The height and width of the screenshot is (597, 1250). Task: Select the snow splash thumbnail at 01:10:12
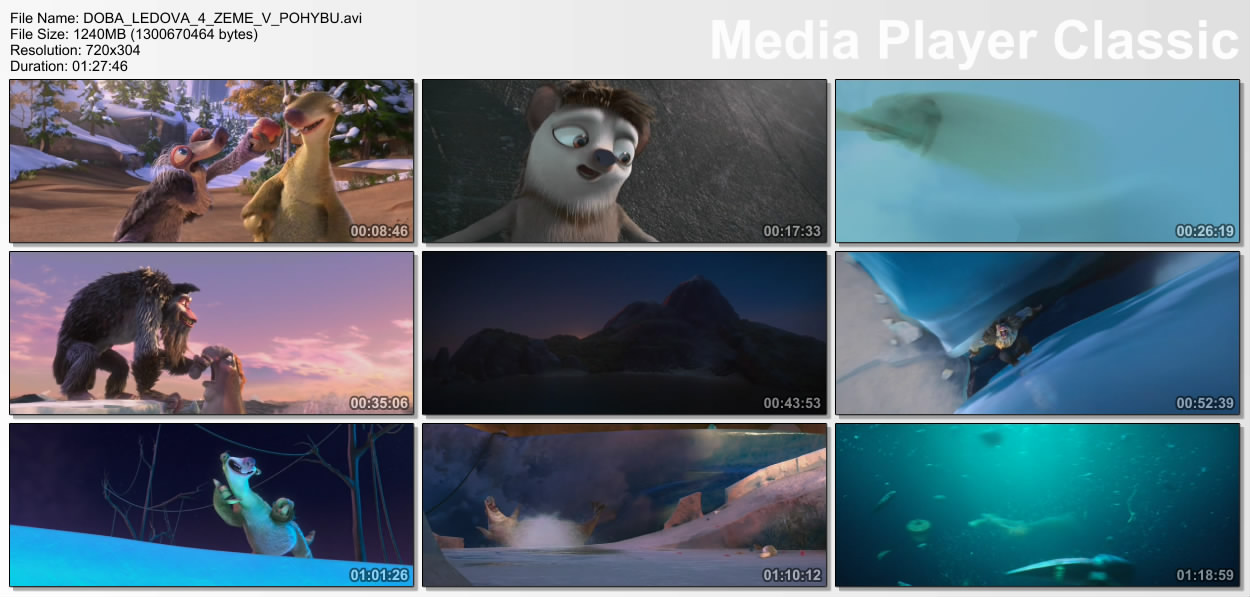coord(624,504)
